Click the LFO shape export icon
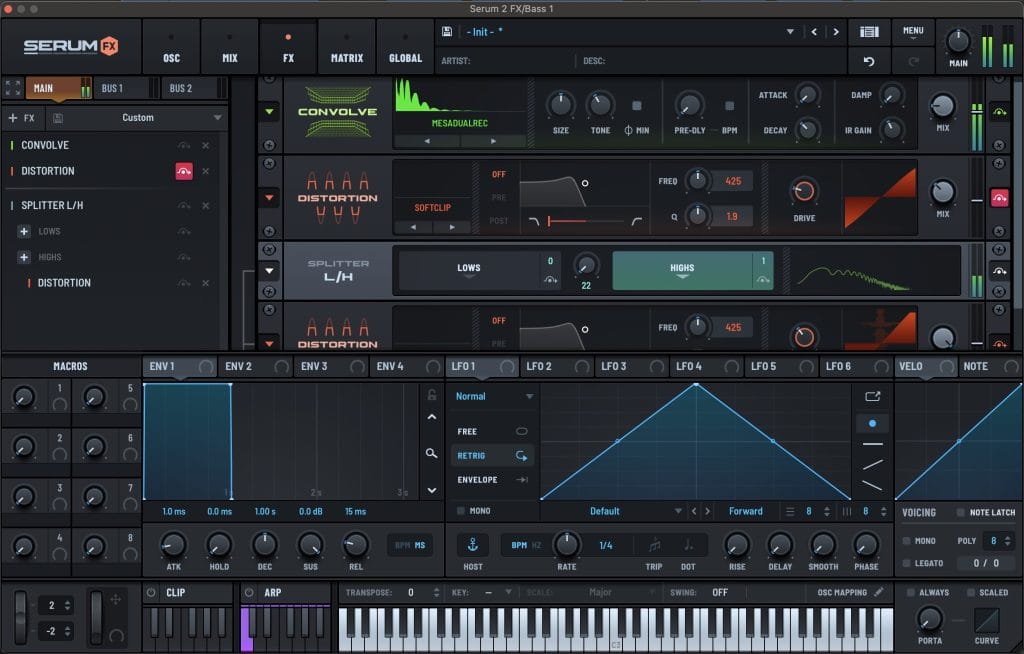This screenshot has width=1024, height=654. click(872, 396)
